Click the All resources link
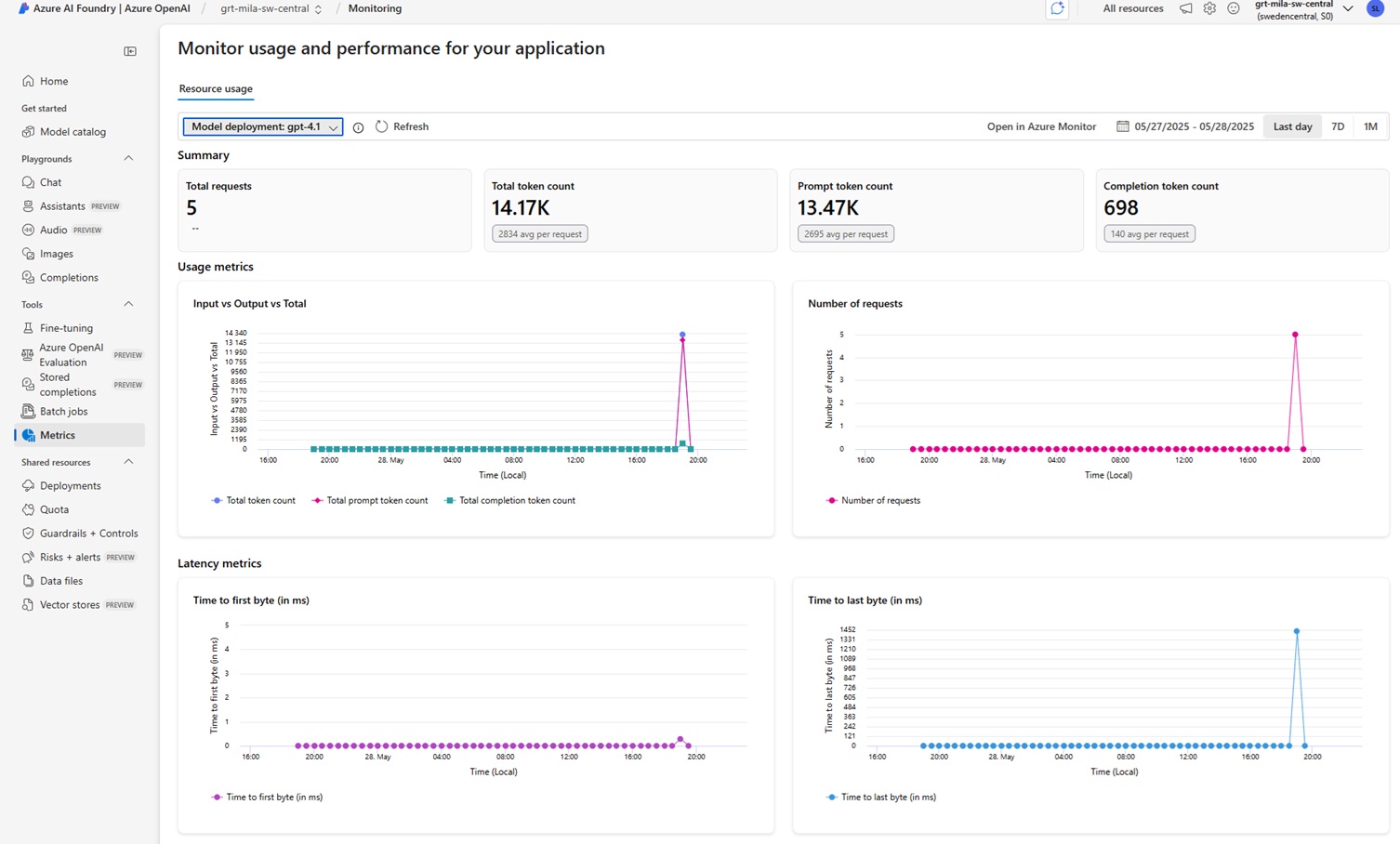The image size is (1400, 844). point(1132,8)
